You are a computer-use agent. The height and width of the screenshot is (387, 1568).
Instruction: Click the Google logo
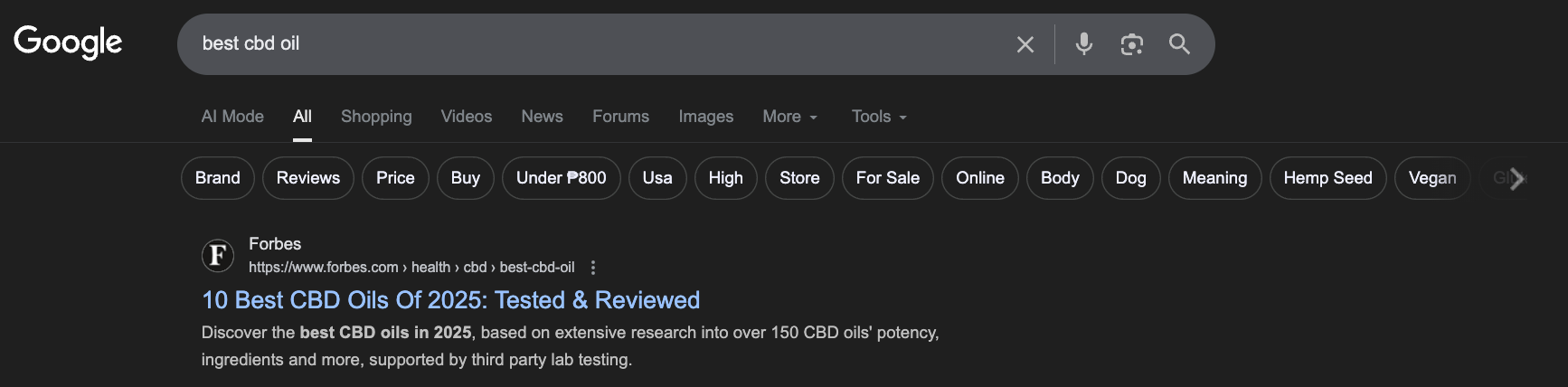coord(68,42)
